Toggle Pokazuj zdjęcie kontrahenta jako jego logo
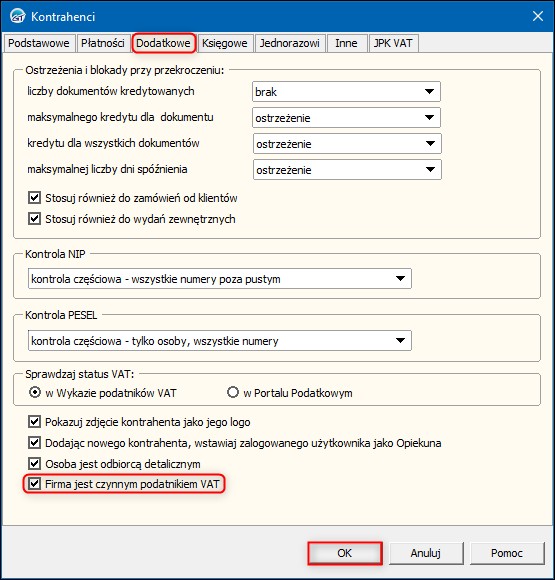Image resolution: width=555 pixels, height=580 pixels. click(34, 421)
